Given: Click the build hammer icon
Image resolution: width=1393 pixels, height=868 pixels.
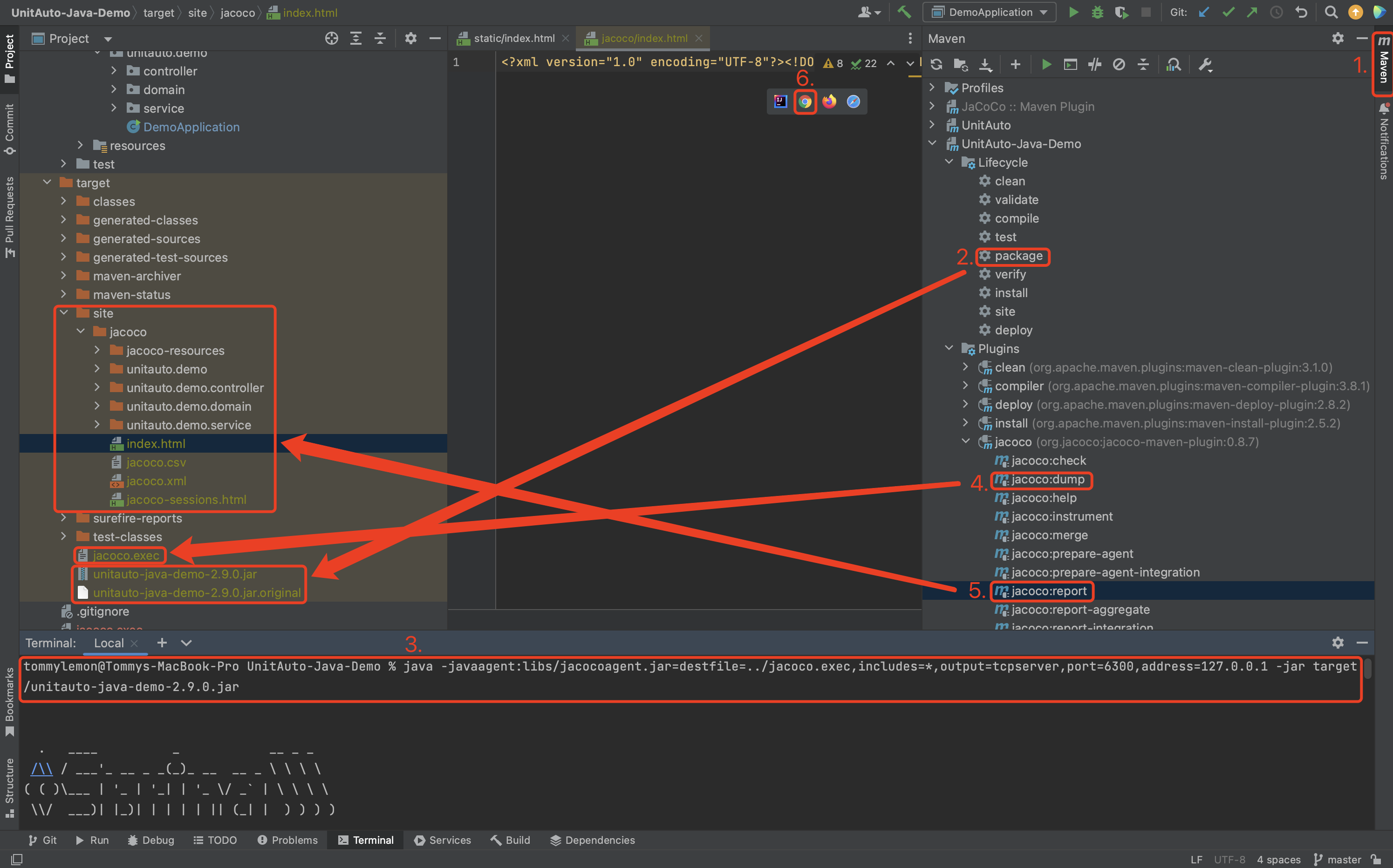Looking at the screenshot, I should point(904,13).
